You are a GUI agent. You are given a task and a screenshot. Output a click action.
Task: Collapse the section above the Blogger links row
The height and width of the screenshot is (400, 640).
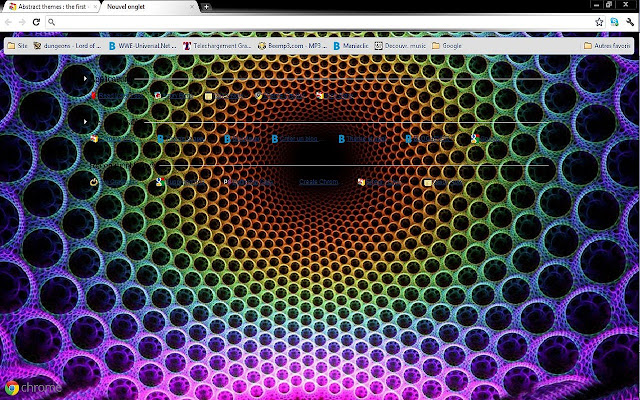(85, 122)
